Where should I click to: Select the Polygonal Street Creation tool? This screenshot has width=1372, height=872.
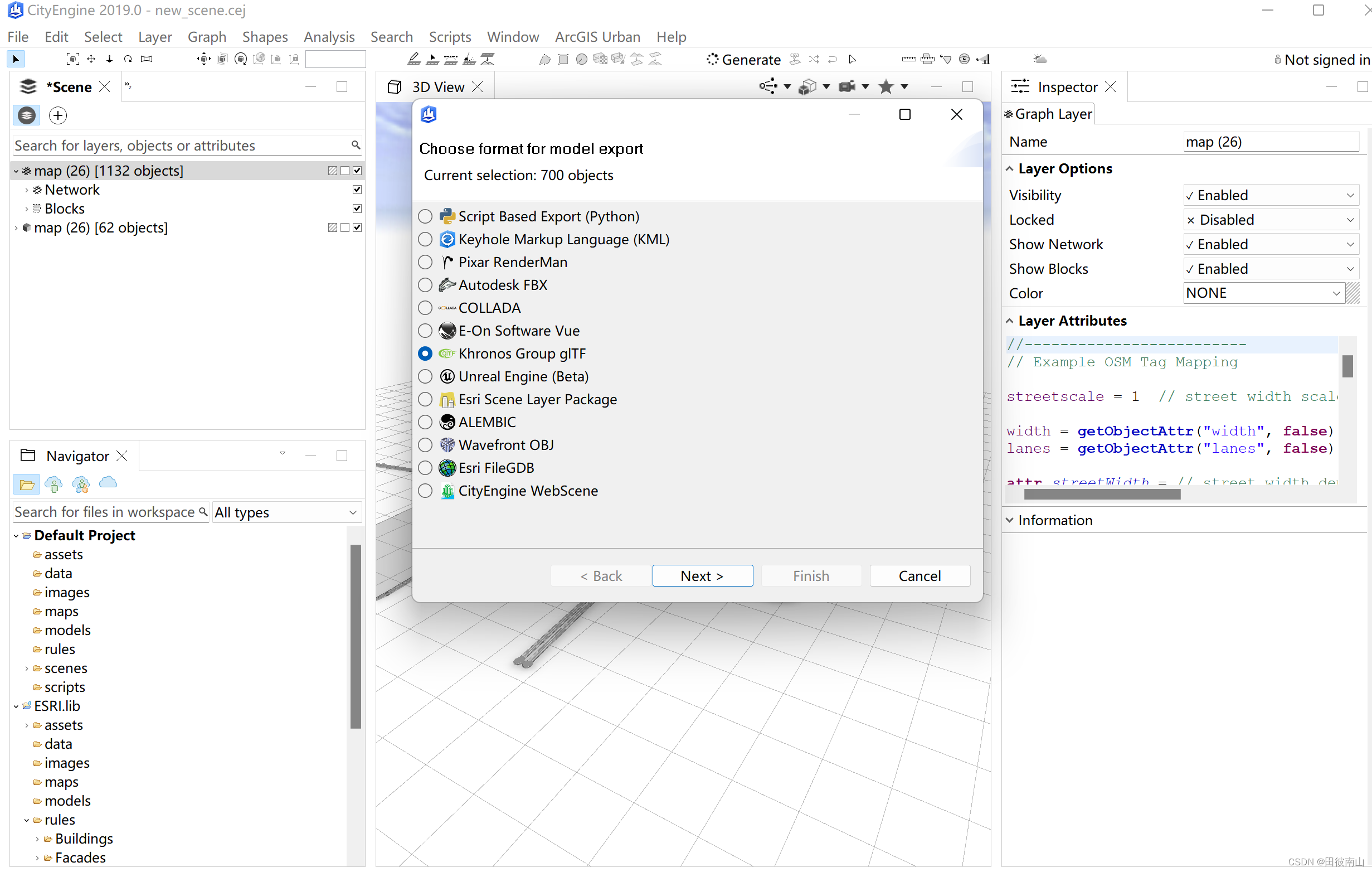click(414, 59)
